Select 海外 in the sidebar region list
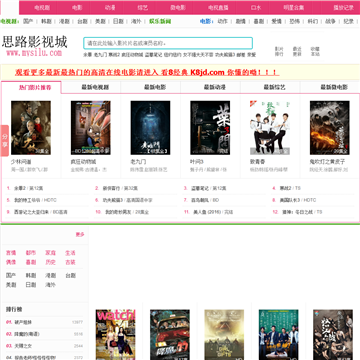This screenshot has width=360, height=360. point(50,285)
